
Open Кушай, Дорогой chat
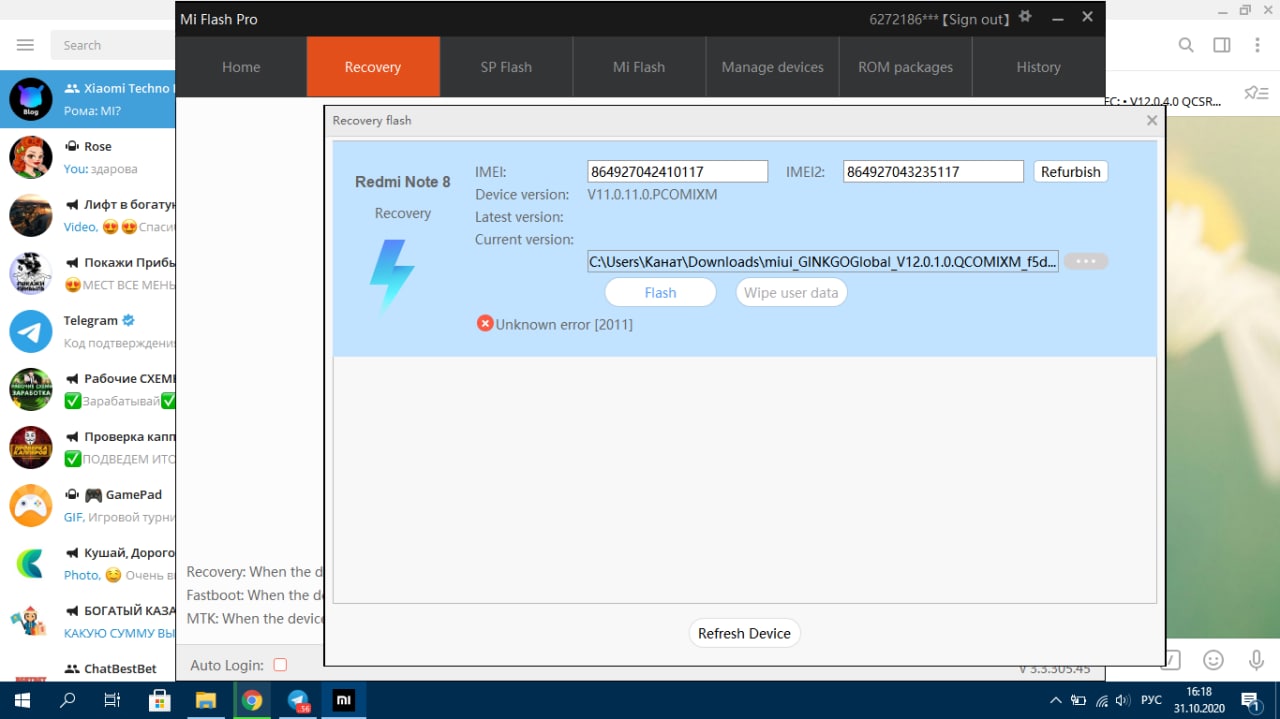88,563
